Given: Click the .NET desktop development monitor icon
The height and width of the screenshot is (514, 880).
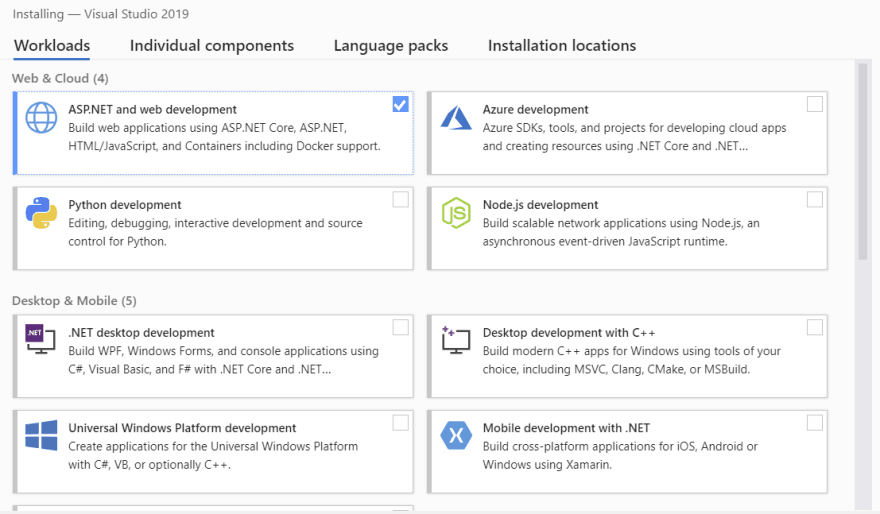Looking at the screenshot, I should [x=40, y=339].
